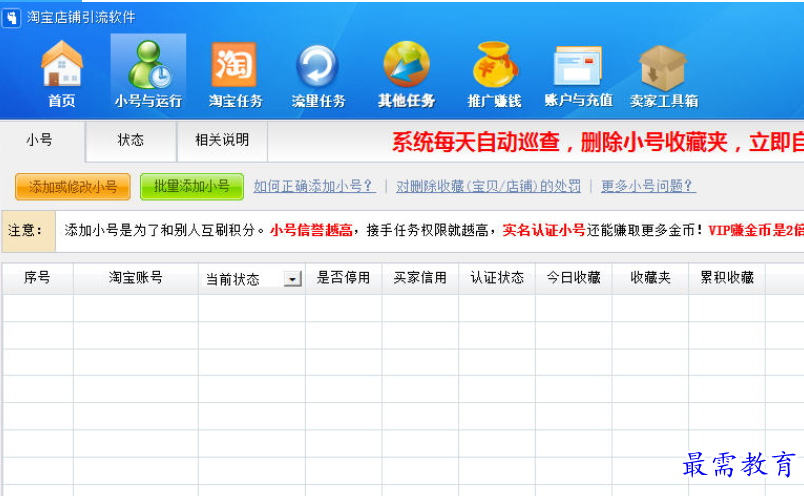Click the 序号 column header
Screen dimensions: 804x496
[37, 278]
